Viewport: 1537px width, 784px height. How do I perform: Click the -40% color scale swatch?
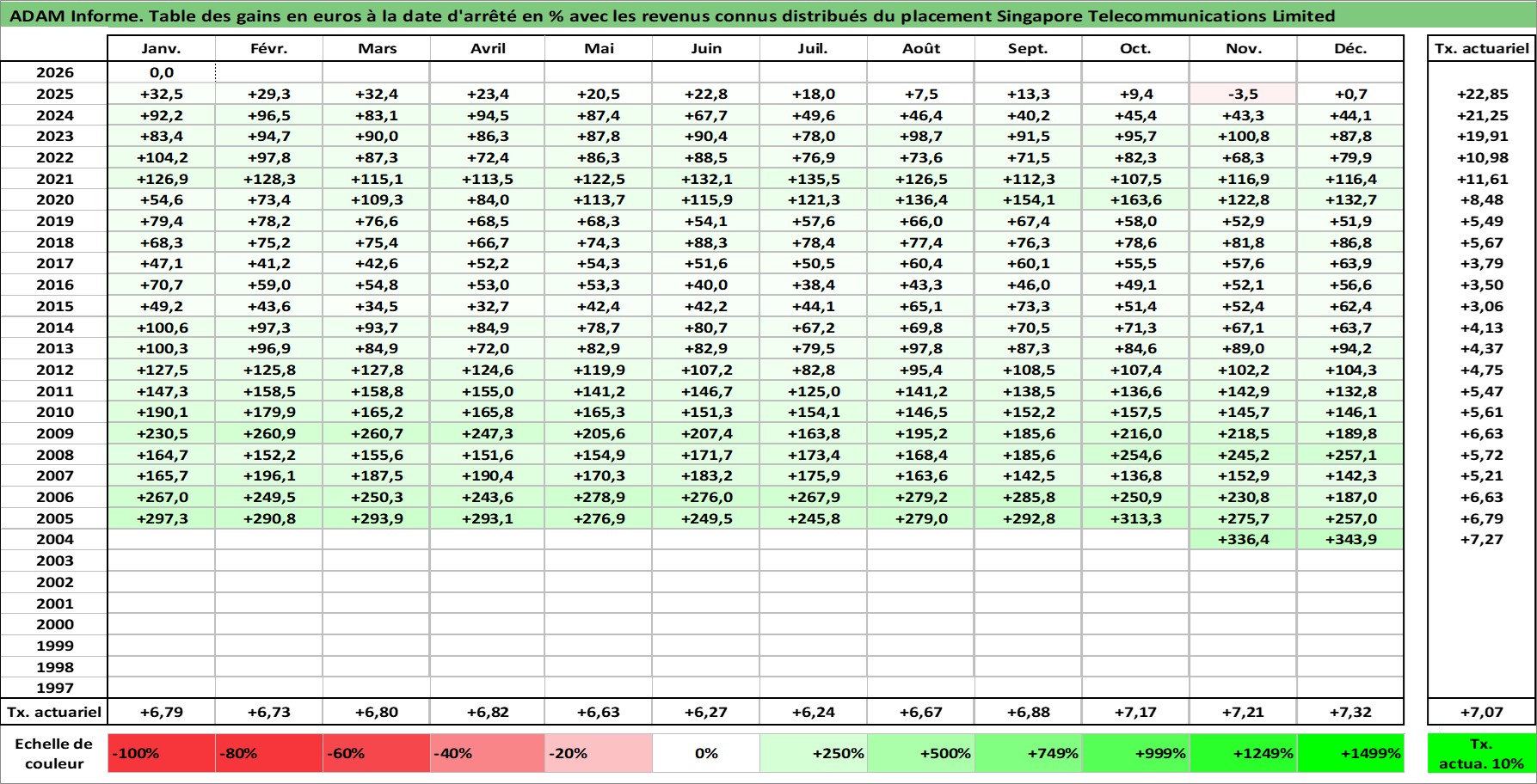click(x=488, y=754)
